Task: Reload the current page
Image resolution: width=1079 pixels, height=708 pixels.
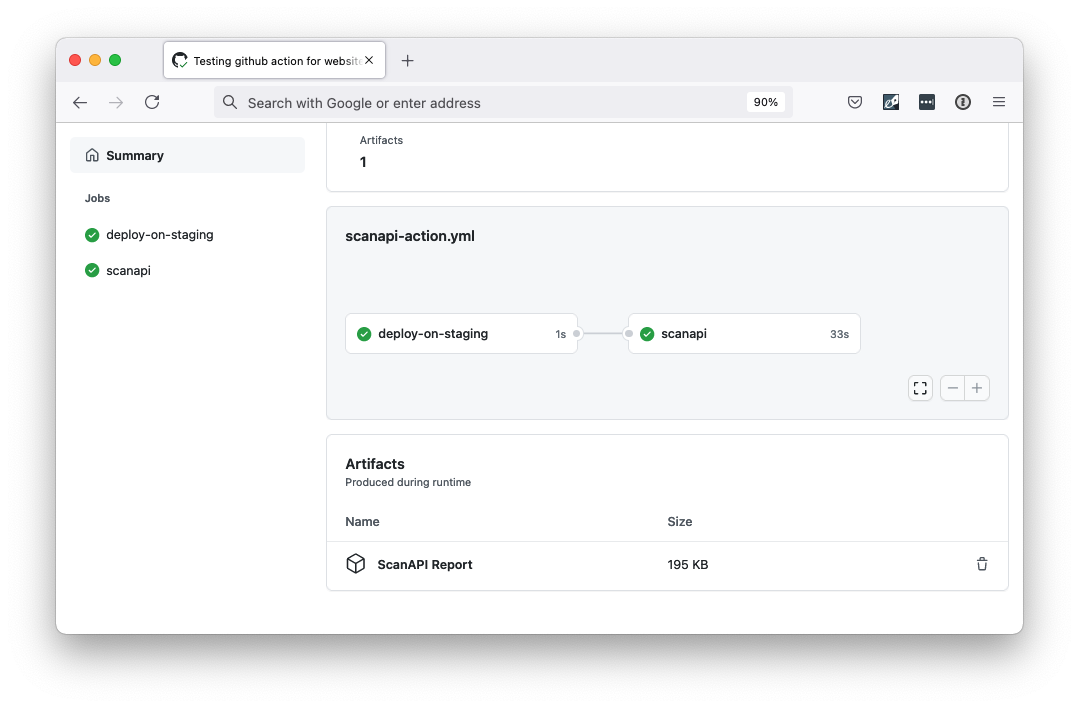Action: pyautogui.click(x=151, y=101)
